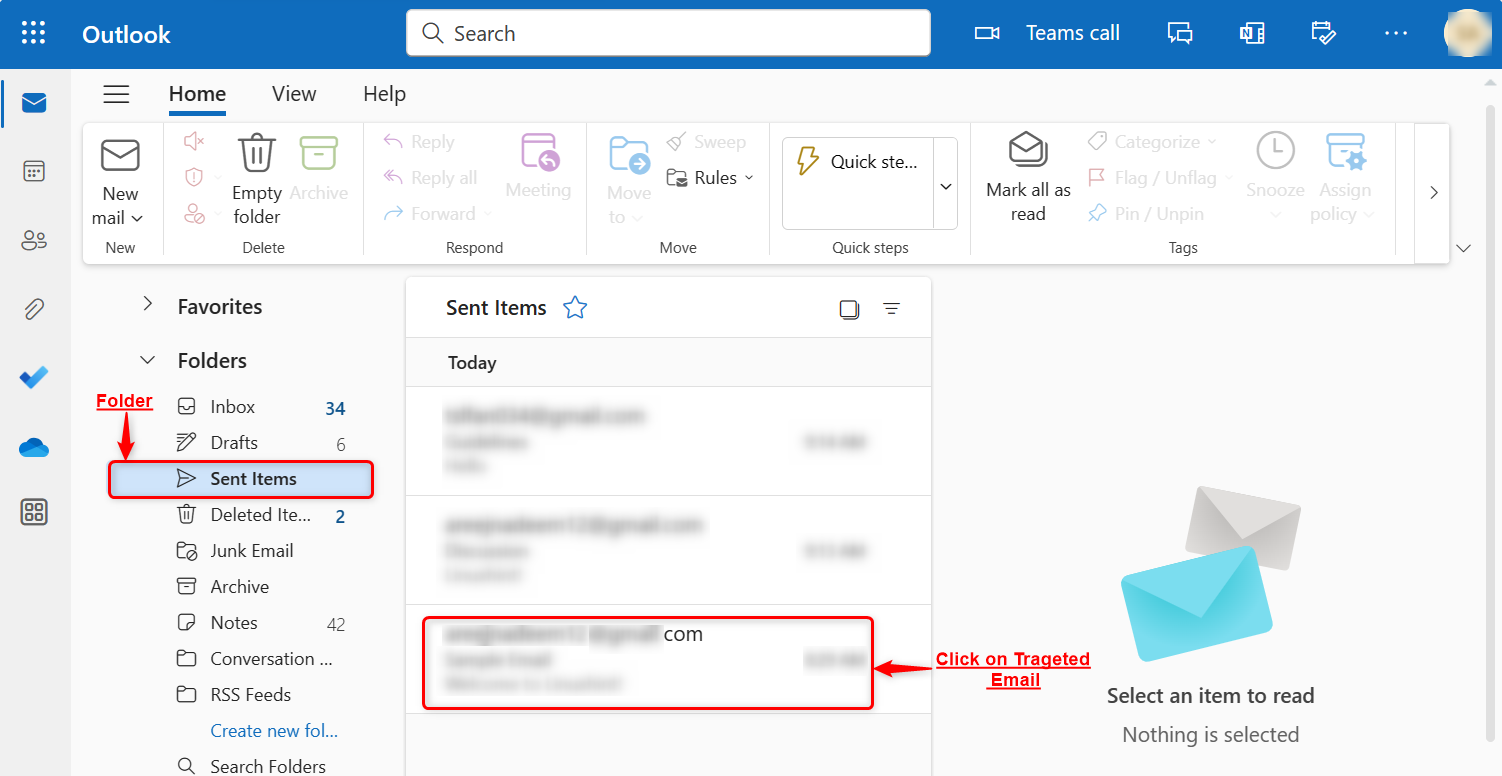Screen dimensions: 1502x776
Task: Click the Empty folder trash icon
Action: click(x=257, y=154)
